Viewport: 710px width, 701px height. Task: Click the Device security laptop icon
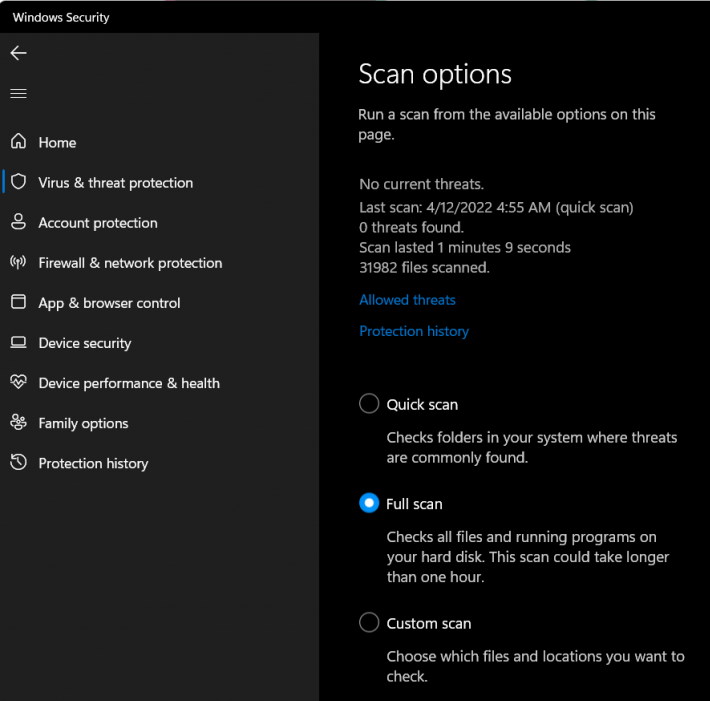[x=19, y=342]
